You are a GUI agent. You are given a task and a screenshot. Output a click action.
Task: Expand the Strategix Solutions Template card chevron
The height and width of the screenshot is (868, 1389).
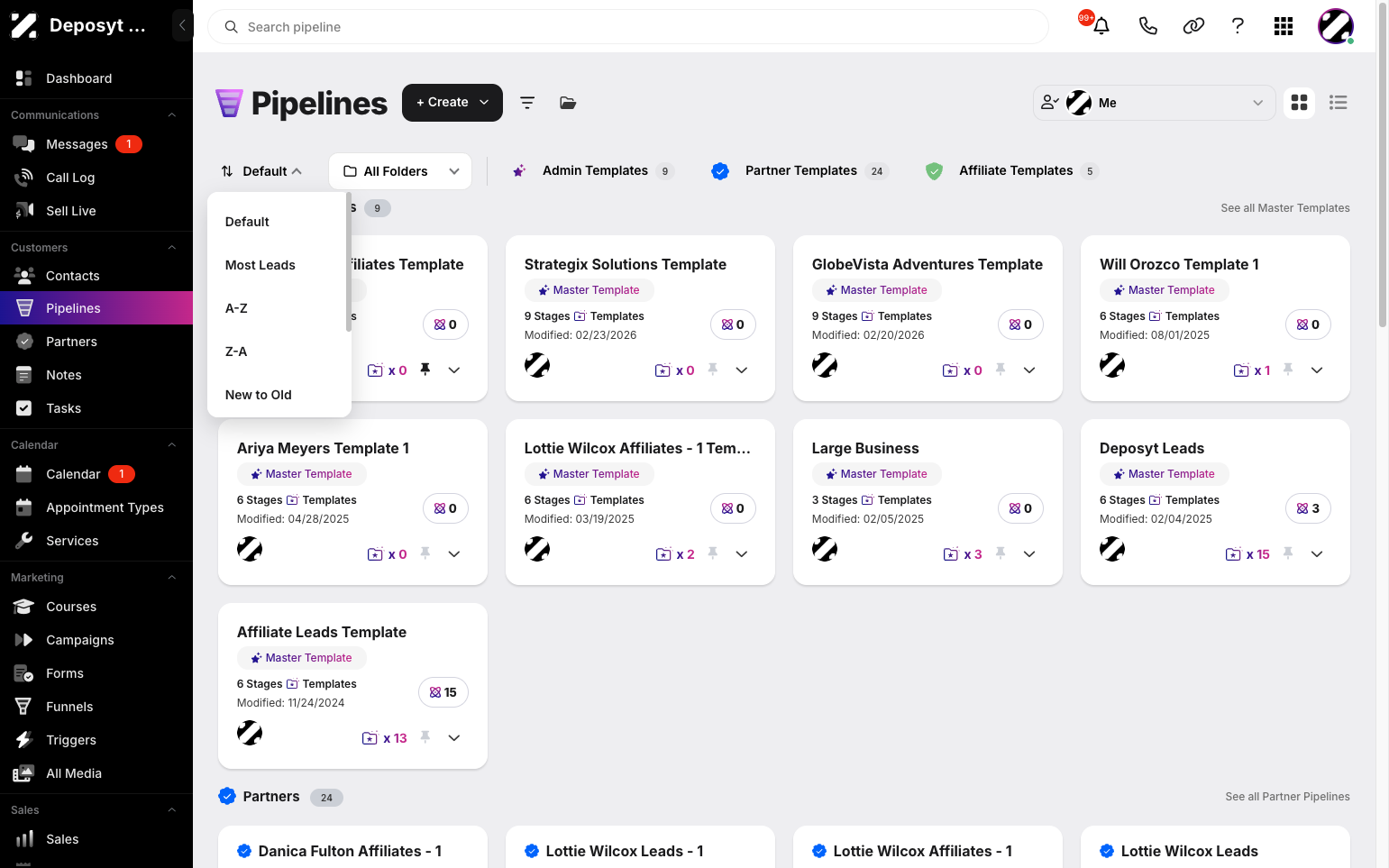[x=742, y=370]
